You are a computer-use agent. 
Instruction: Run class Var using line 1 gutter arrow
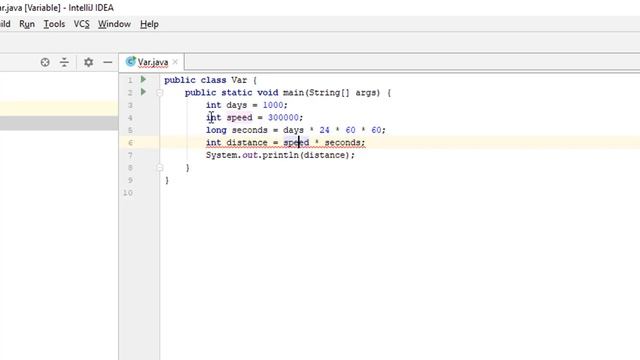point(143,79)
